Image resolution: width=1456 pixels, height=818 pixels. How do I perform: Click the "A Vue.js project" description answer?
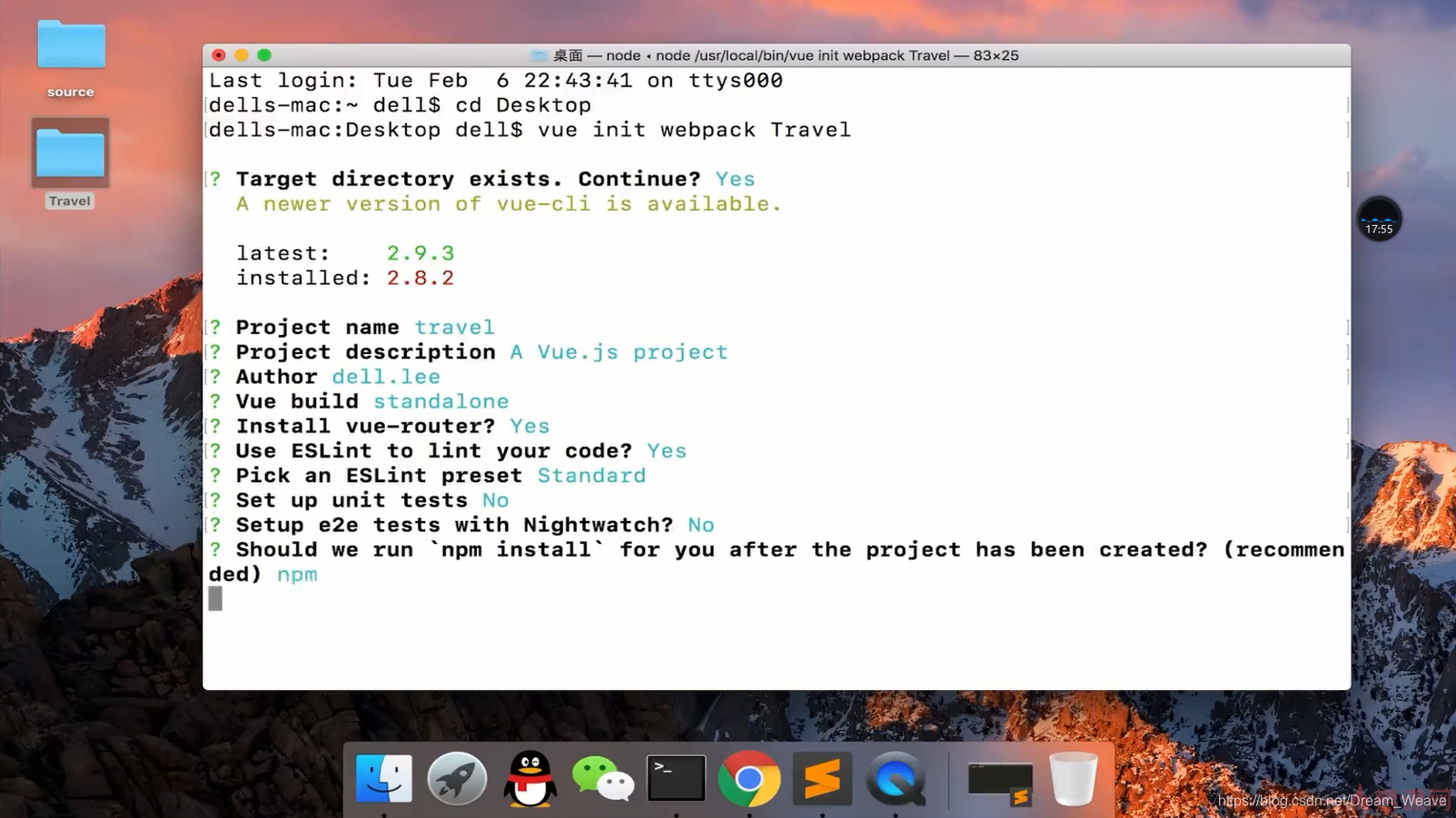coord(619,352)
